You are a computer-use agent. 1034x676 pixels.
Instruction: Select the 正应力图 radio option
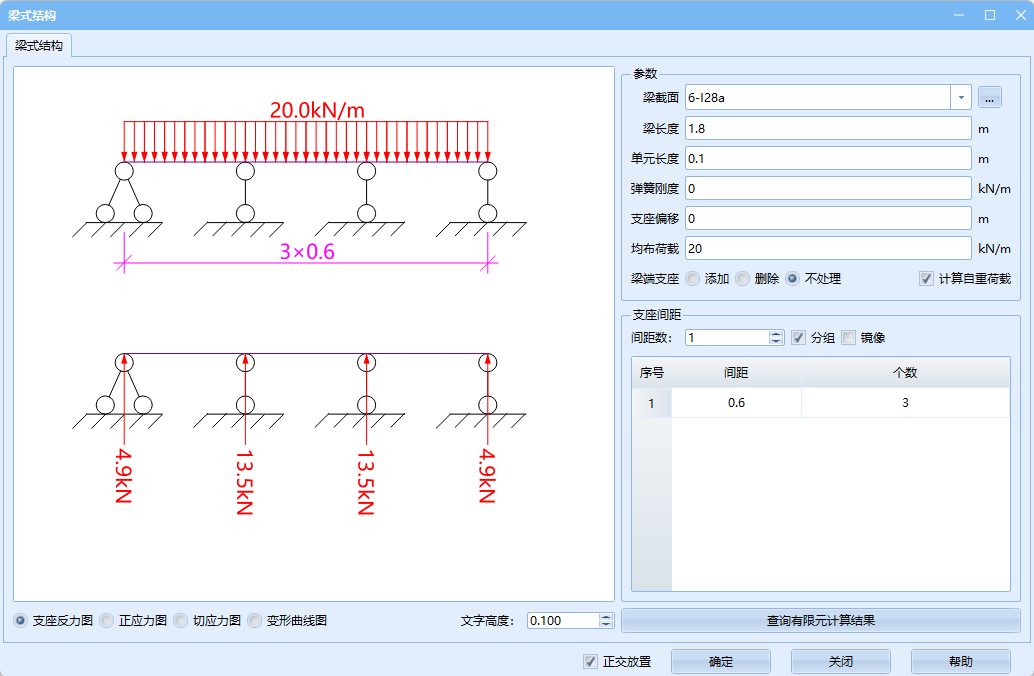tap(108, 621)
